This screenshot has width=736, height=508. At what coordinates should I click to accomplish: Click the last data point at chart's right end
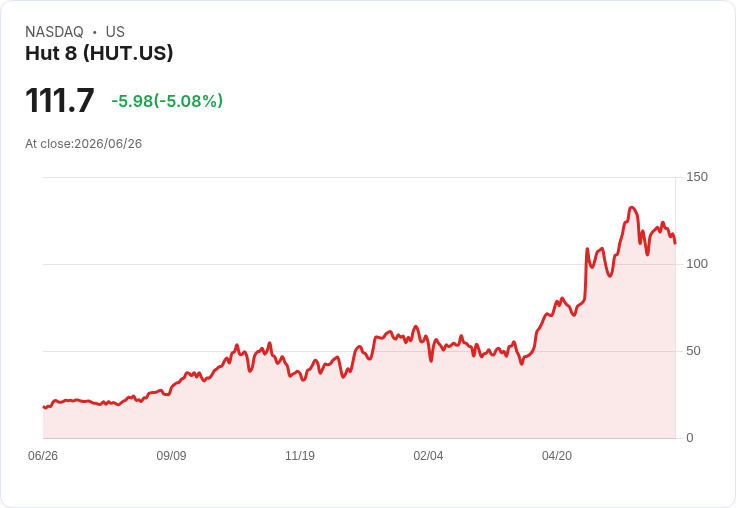coord(675,243)
